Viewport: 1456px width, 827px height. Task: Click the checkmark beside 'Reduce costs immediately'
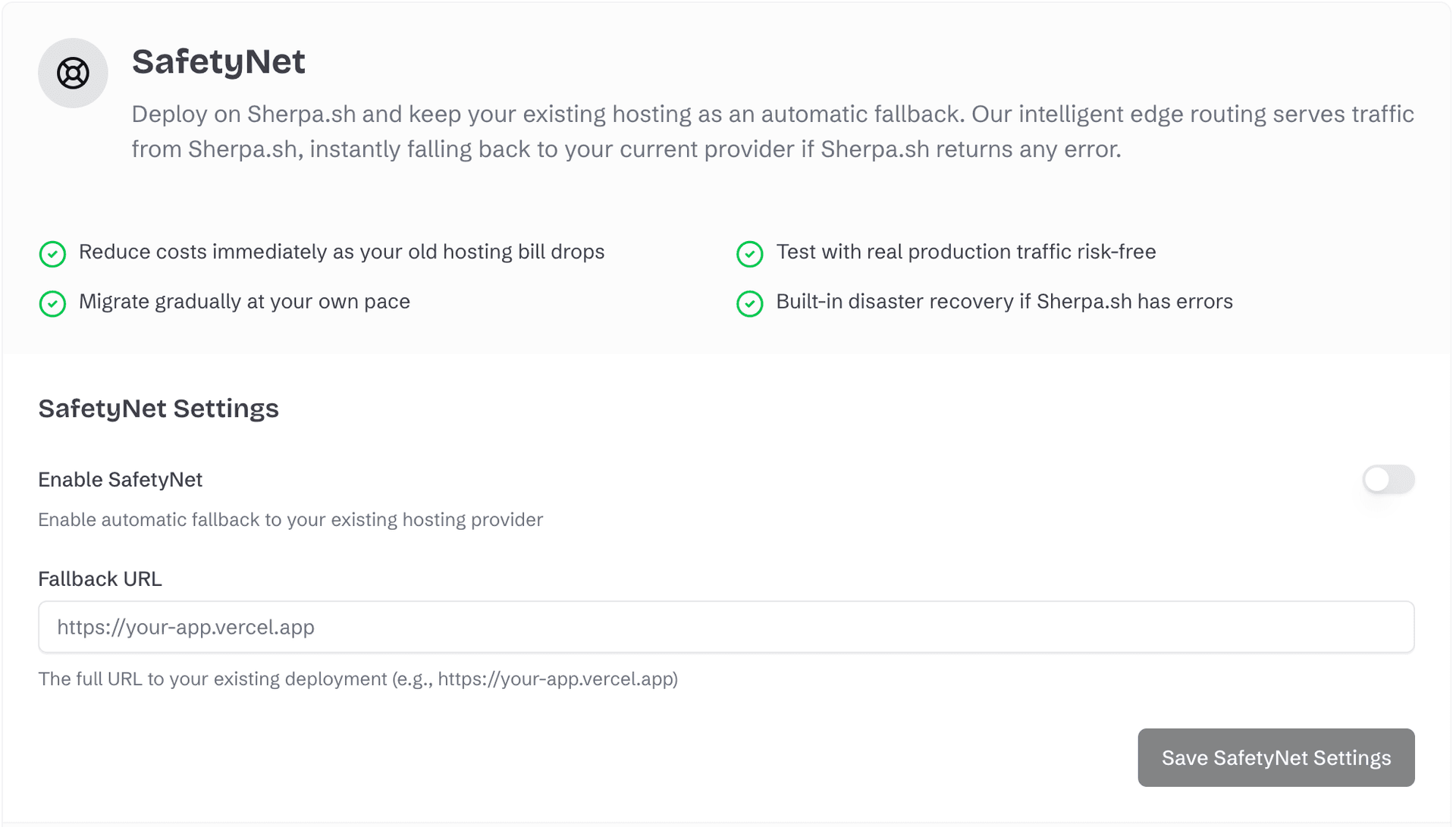52,253
